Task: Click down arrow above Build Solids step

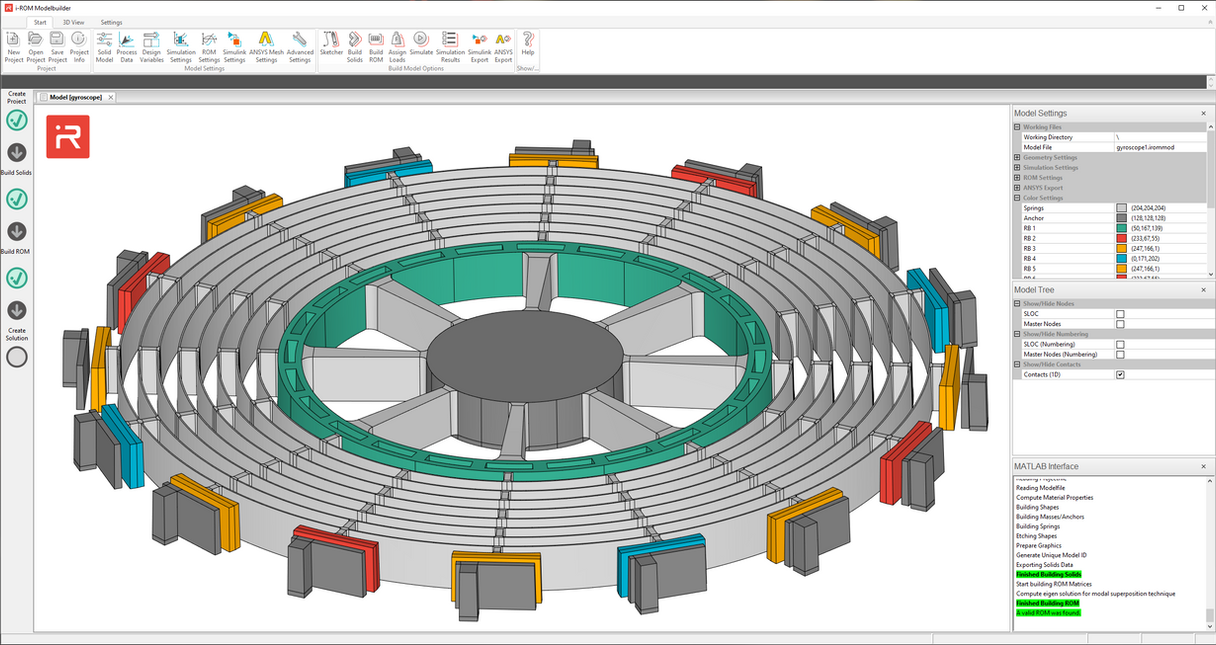Action: (x=17, y=153)
